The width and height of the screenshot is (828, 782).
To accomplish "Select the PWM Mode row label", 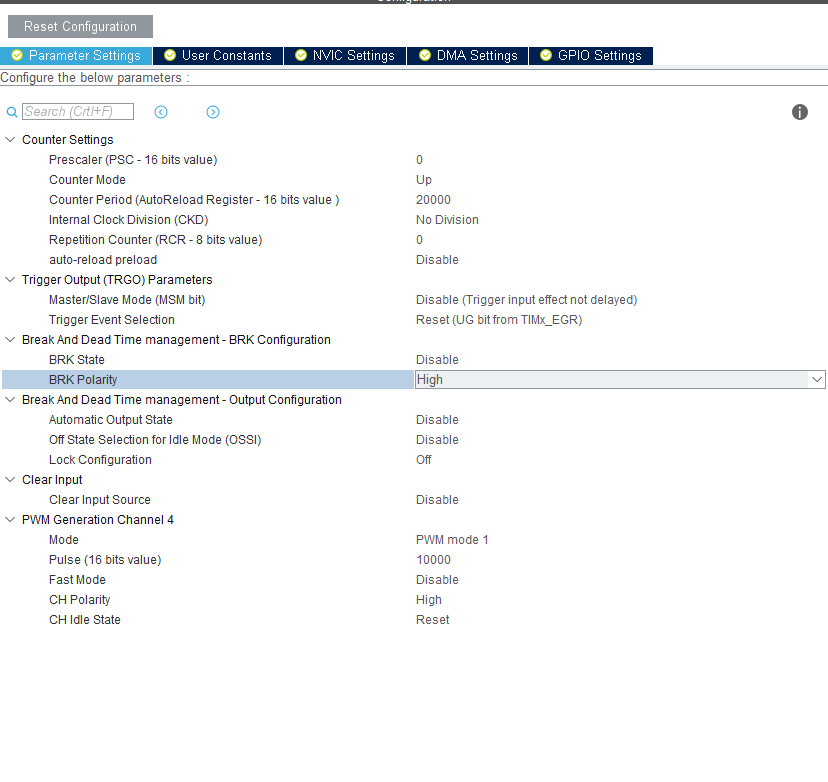I will (x=64, y=540).
